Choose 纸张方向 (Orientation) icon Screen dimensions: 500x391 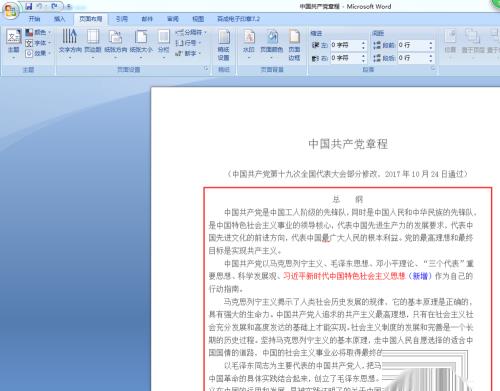tap(115, 44)
